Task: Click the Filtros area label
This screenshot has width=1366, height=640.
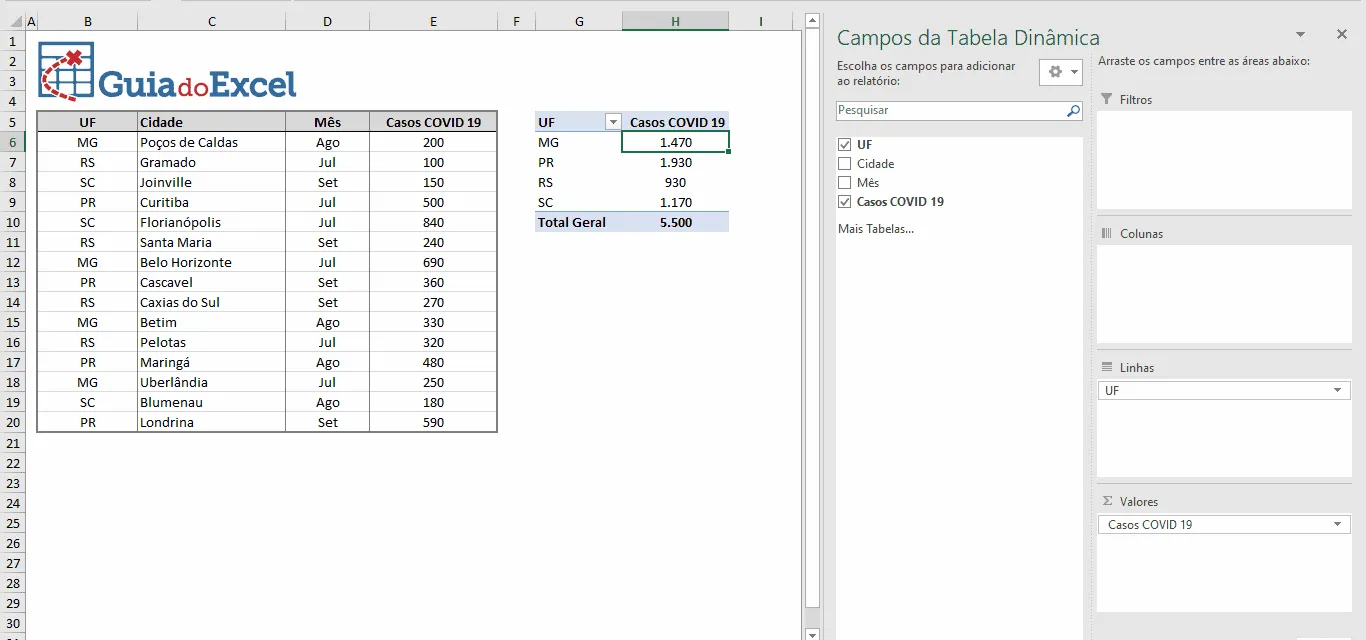Action: pyautogui.click(x=1136, y=100)
